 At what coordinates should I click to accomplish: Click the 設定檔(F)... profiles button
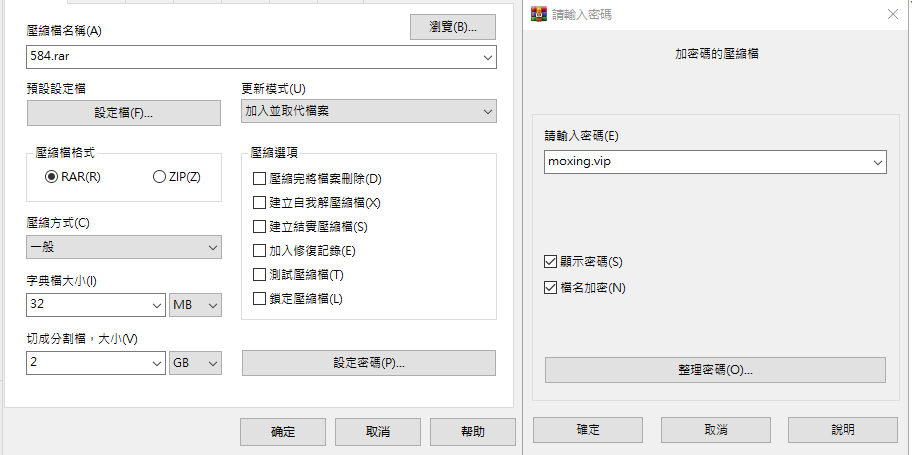124,113
